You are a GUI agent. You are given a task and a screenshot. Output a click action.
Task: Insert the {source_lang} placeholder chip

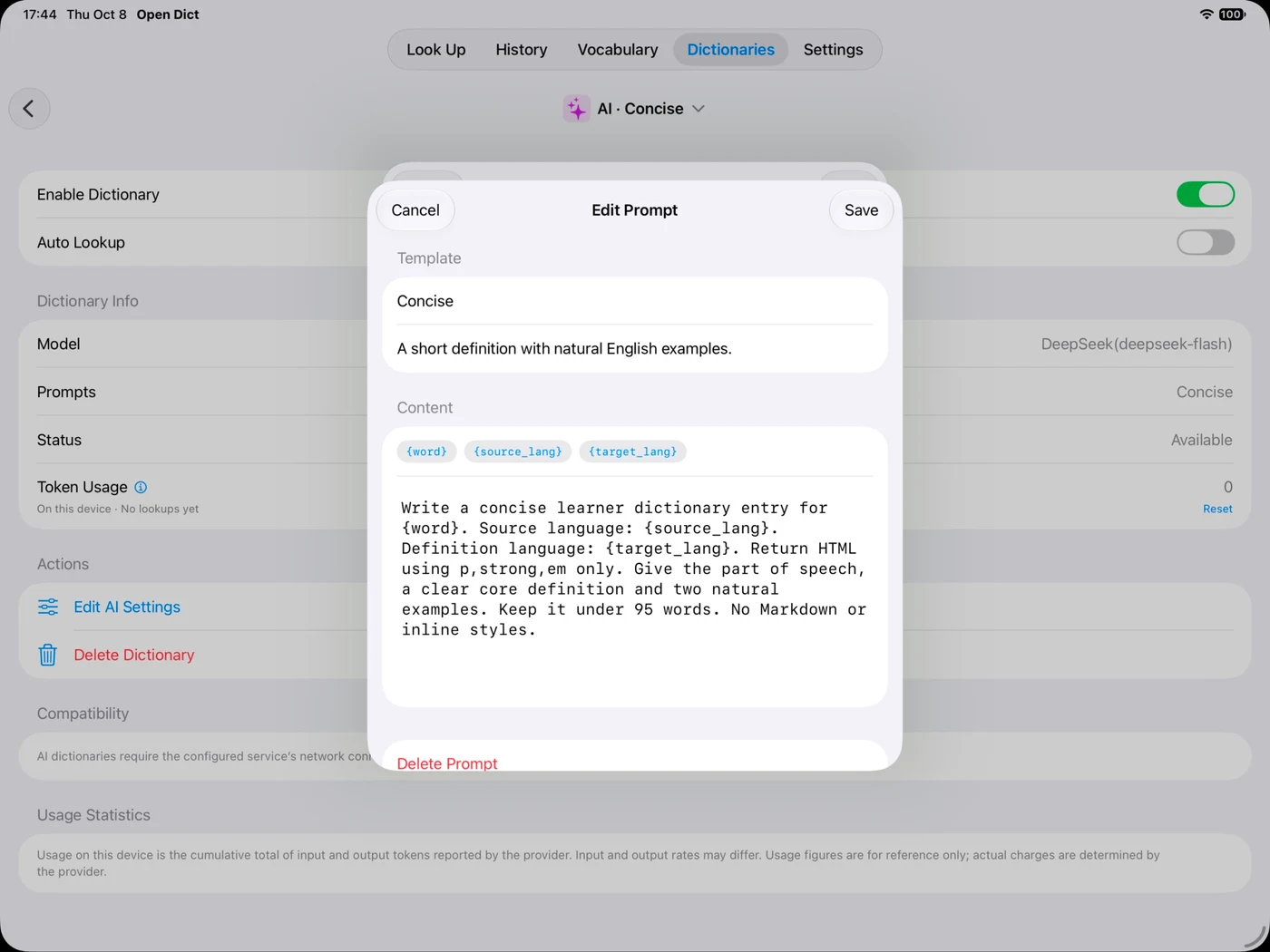[518, 452]
